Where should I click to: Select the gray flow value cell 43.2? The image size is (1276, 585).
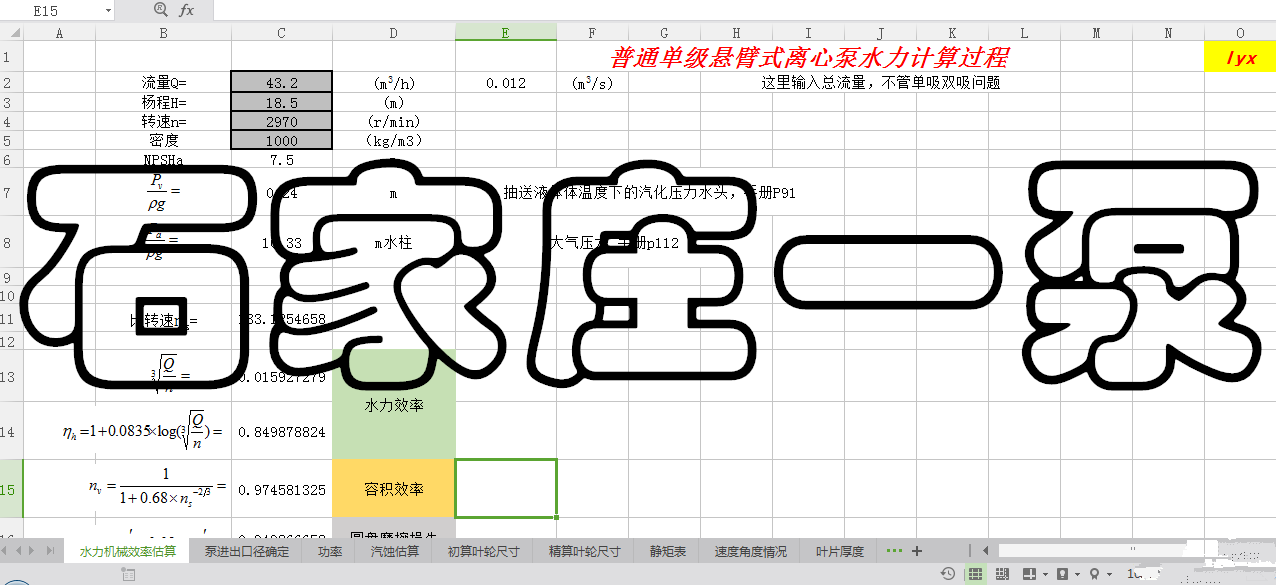tap(281, 83)
